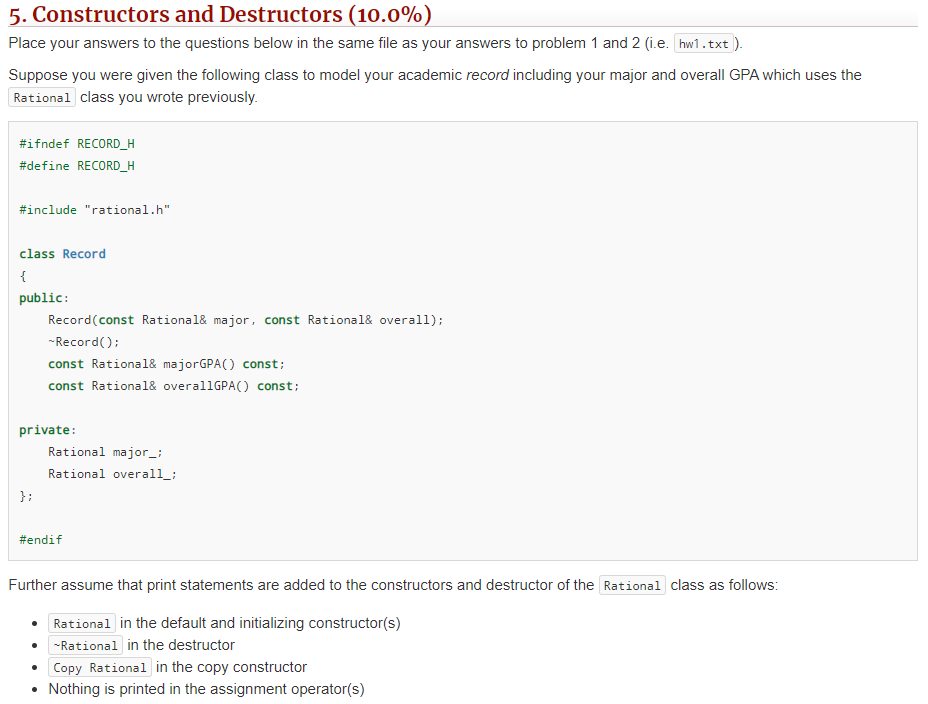
Task: Click the inline code "hw1.txt"
Action: 704,44
